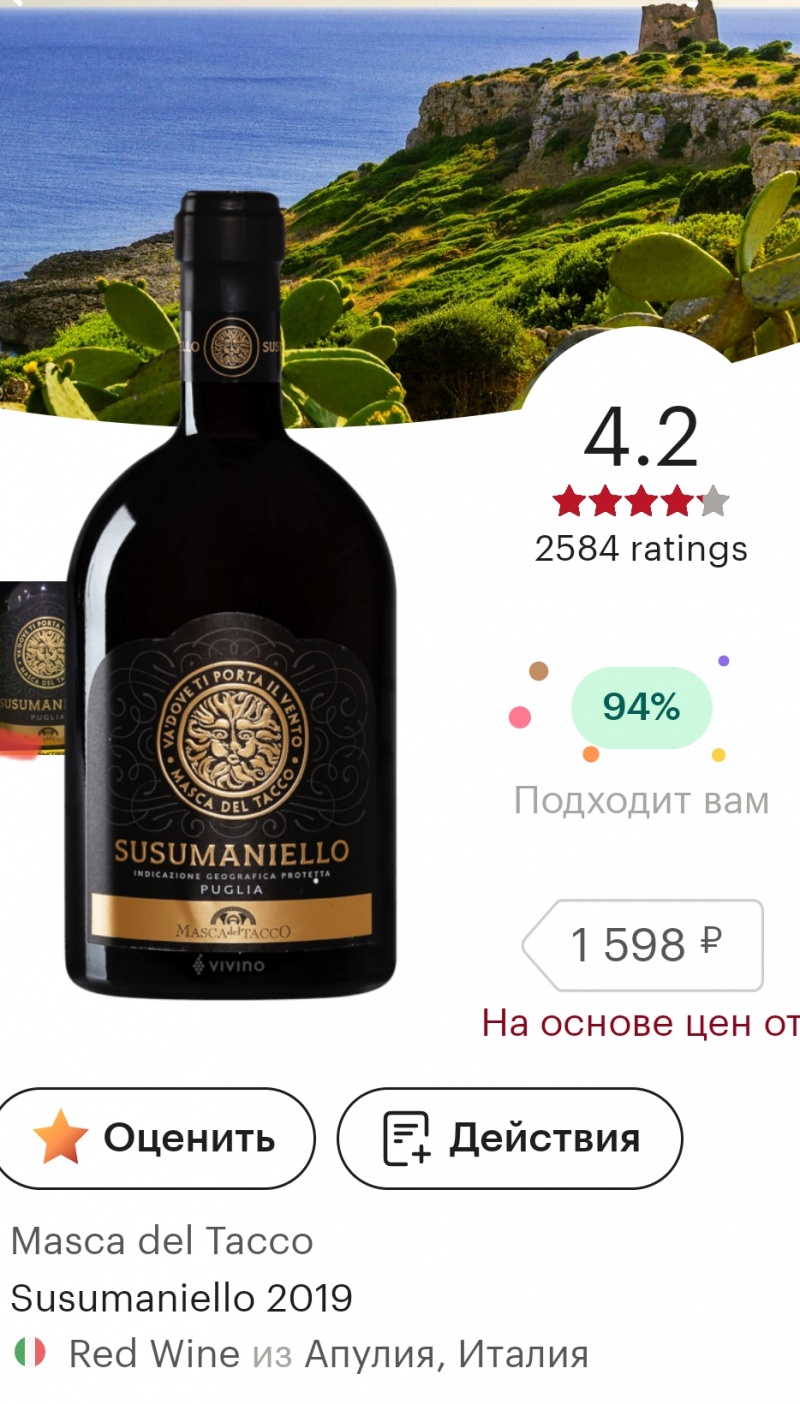Image resolution: width=800 pixels, height=1404 pixels.
Task: View the previous bottle photo thumbnail
Action: [33, 669]
